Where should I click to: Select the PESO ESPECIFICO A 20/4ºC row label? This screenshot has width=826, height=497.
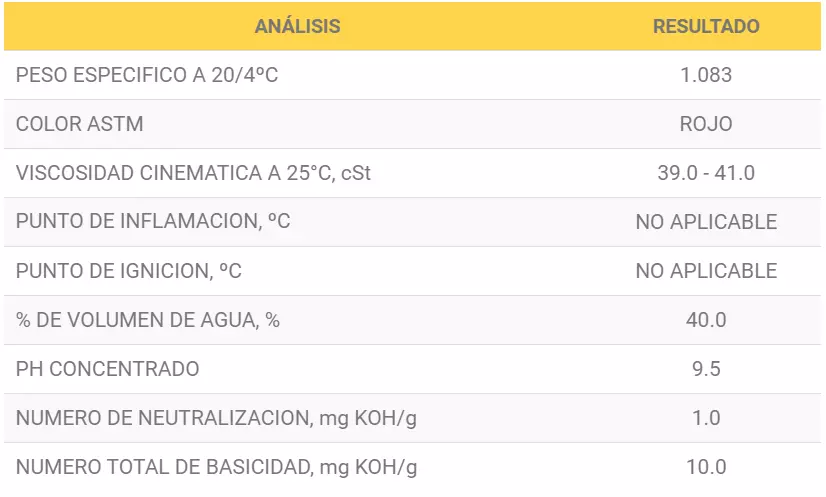[x=146, y=75]
